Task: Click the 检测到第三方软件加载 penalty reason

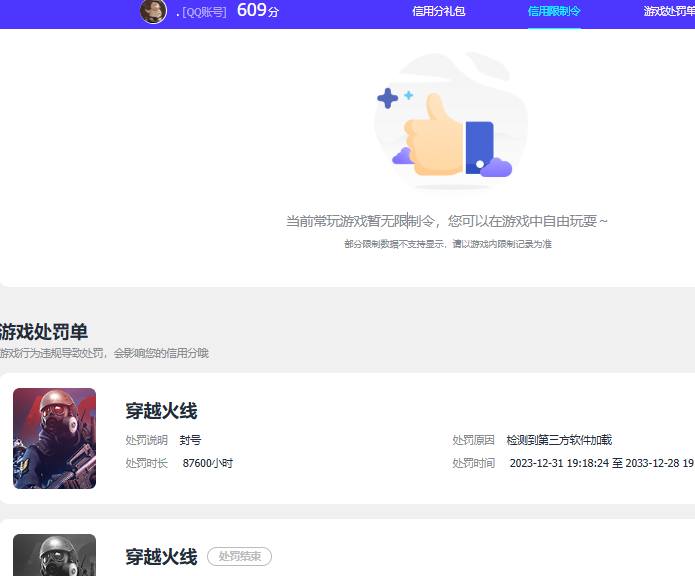Action: (559, 440)
